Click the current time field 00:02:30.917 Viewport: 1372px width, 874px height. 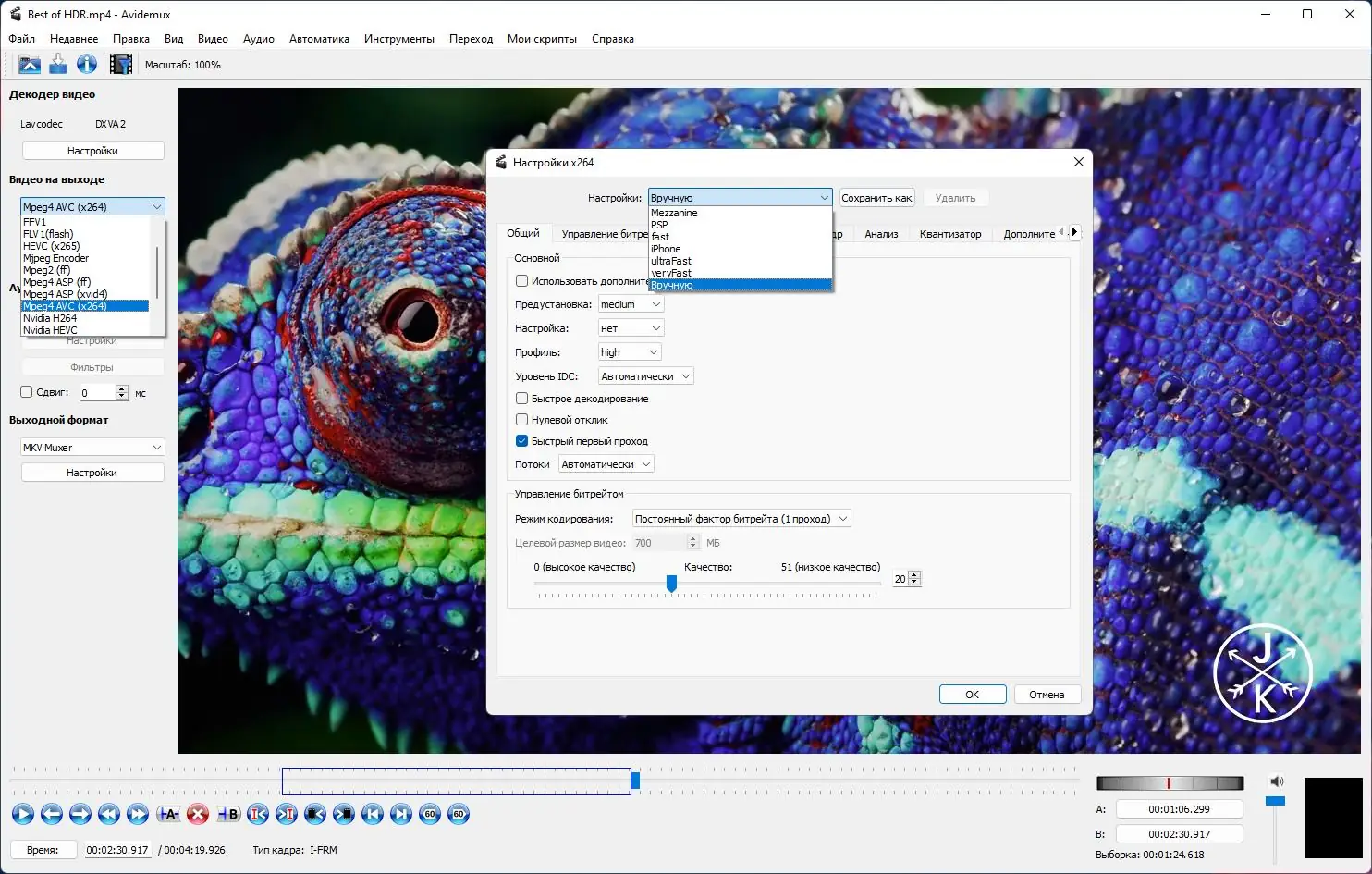point(117,850)
